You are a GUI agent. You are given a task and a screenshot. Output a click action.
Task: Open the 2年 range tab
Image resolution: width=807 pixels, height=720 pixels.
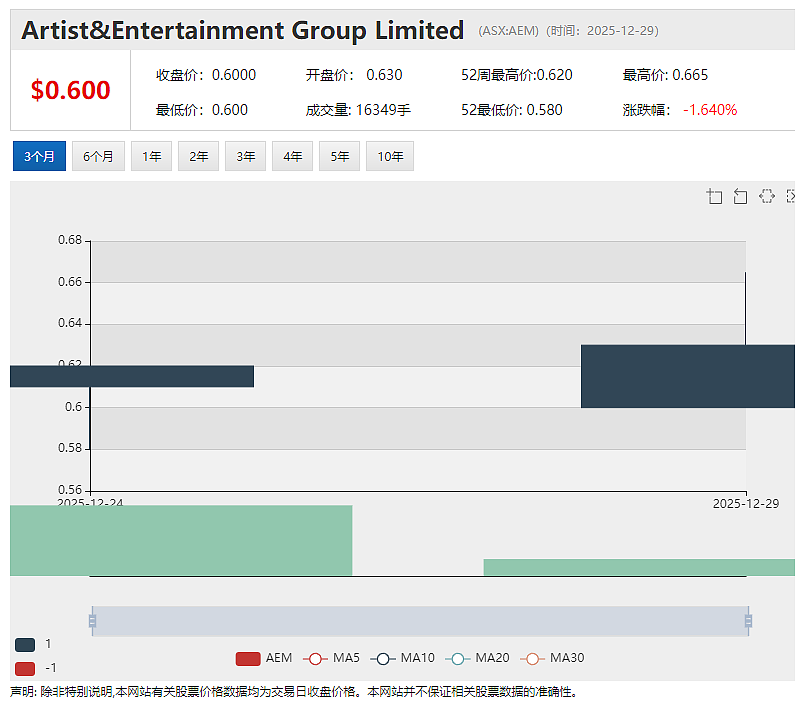coord(198,156)
